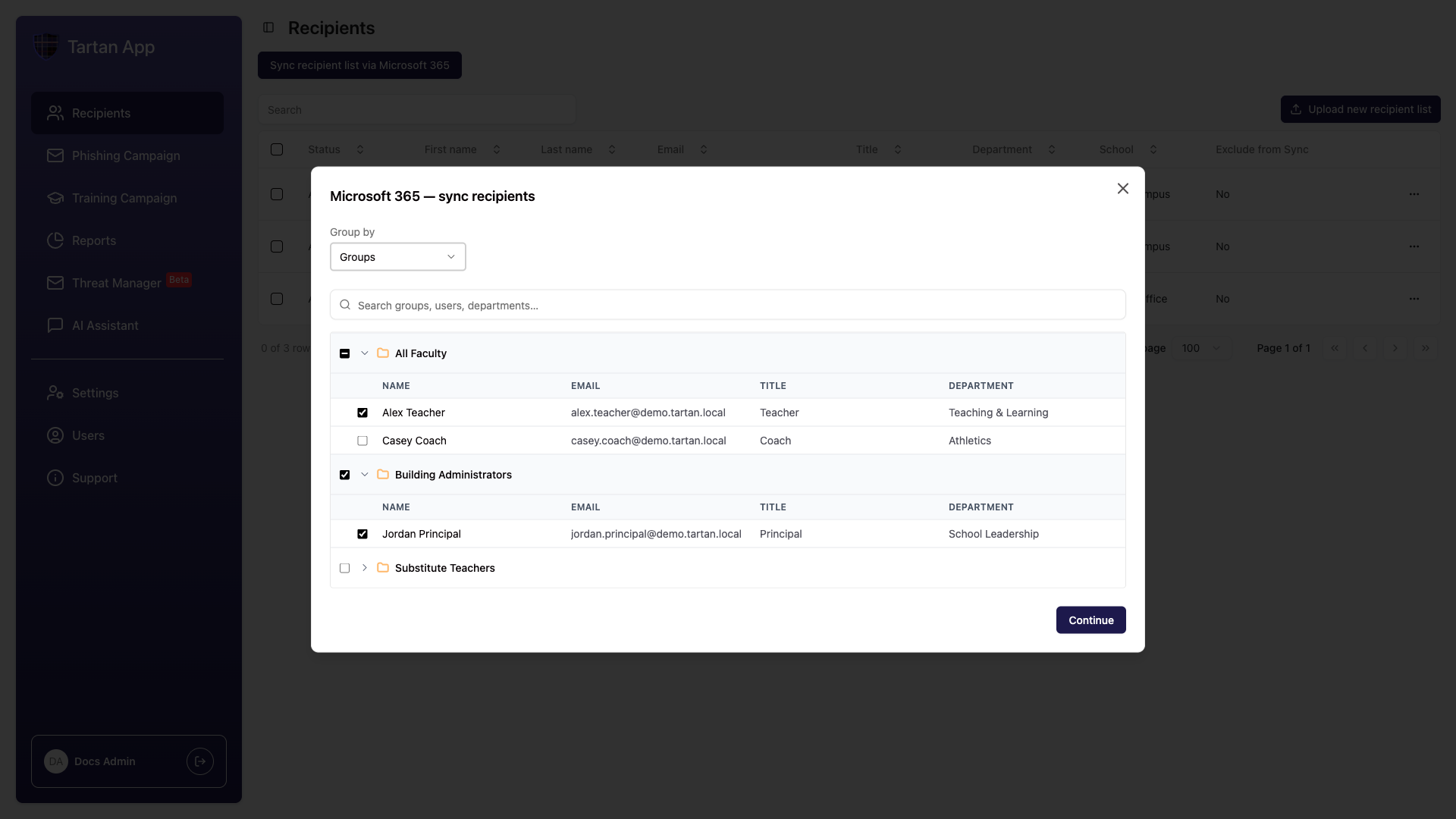Click the Search groups, users, departments field

point(728,305)
